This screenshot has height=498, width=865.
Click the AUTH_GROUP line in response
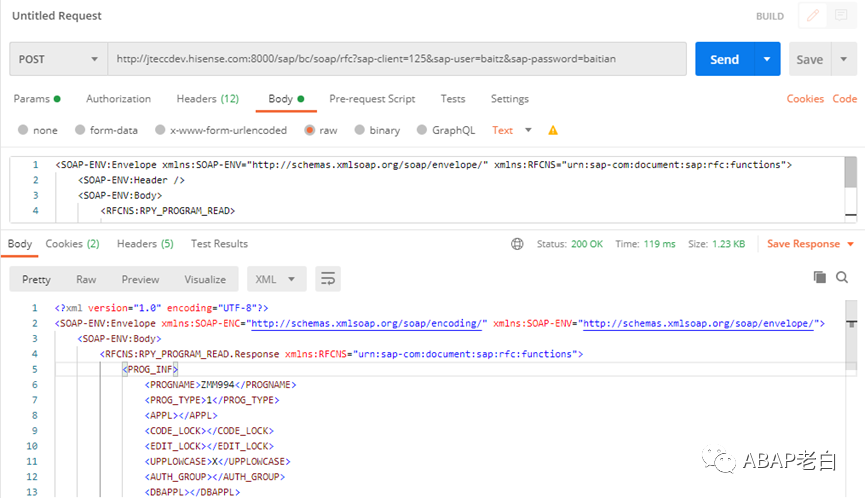[215, 476]
